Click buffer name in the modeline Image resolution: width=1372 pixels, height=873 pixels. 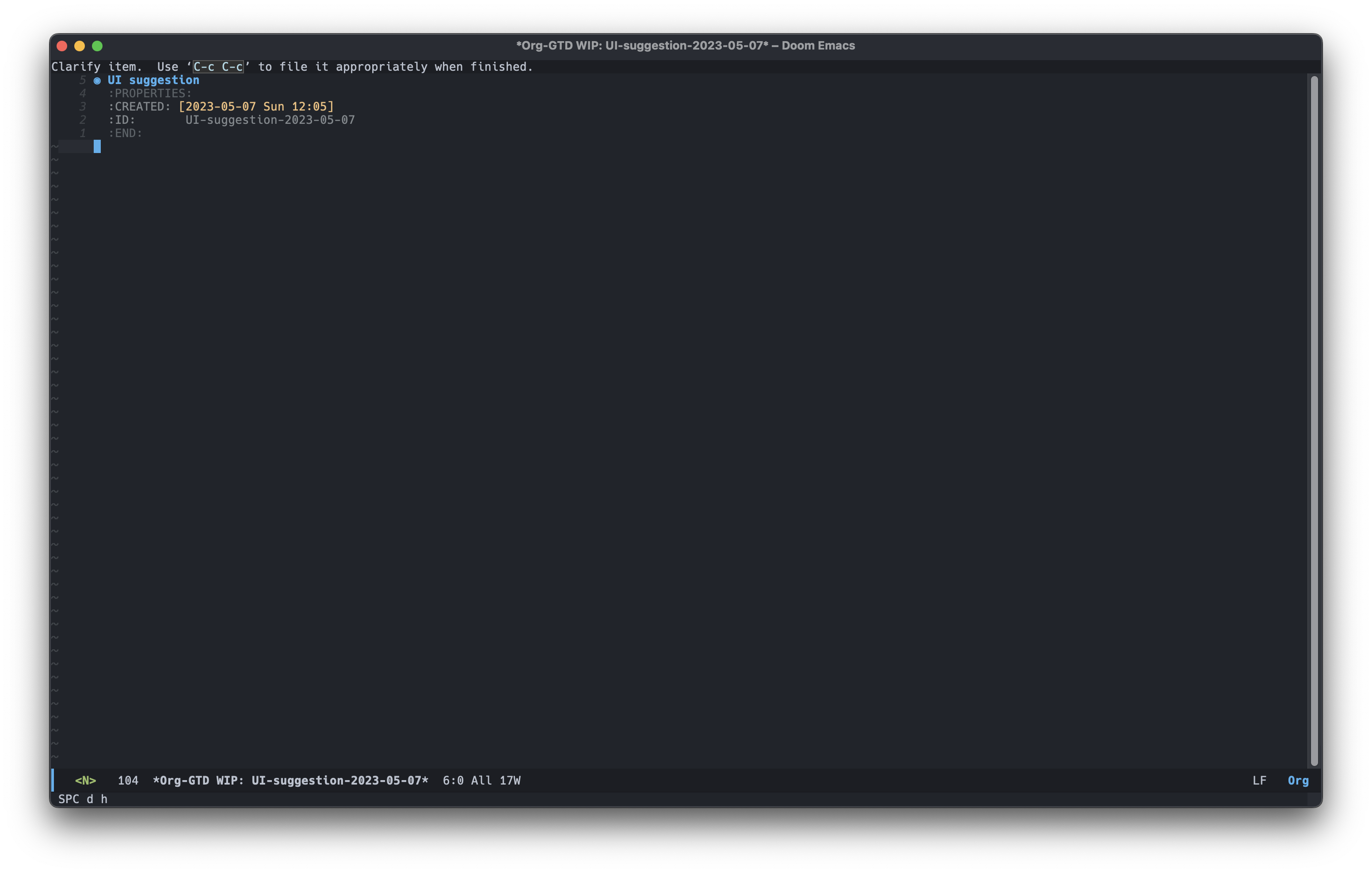(x=290, y=780)
